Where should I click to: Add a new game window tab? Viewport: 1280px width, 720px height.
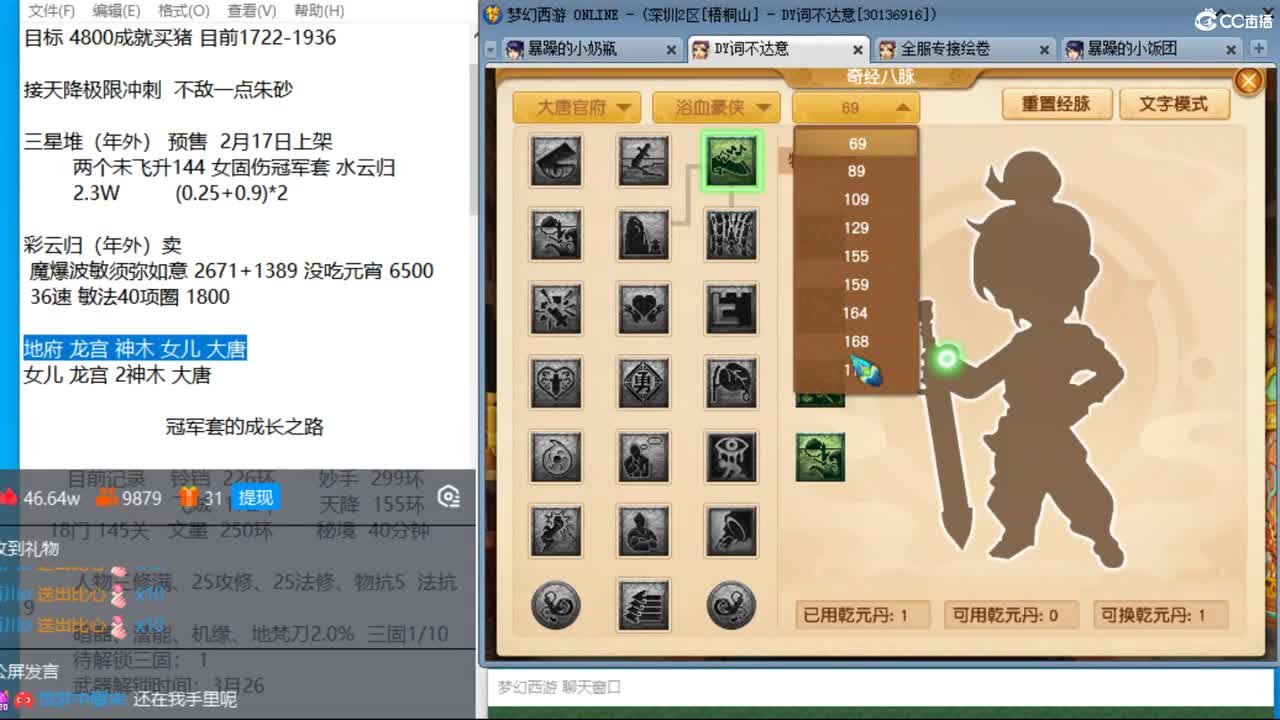point(1258,48)
